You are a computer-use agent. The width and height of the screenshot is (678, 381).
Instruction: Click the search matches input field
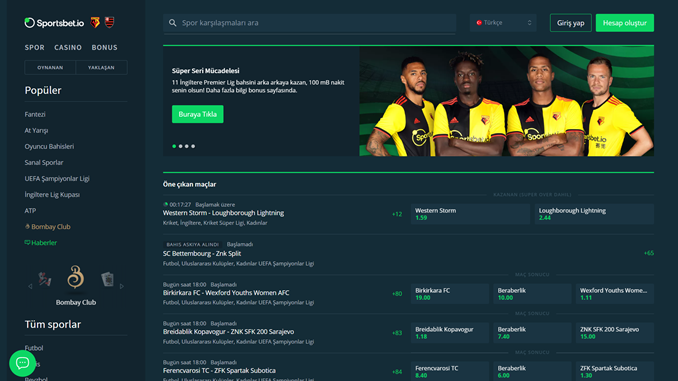click(309, 23)
